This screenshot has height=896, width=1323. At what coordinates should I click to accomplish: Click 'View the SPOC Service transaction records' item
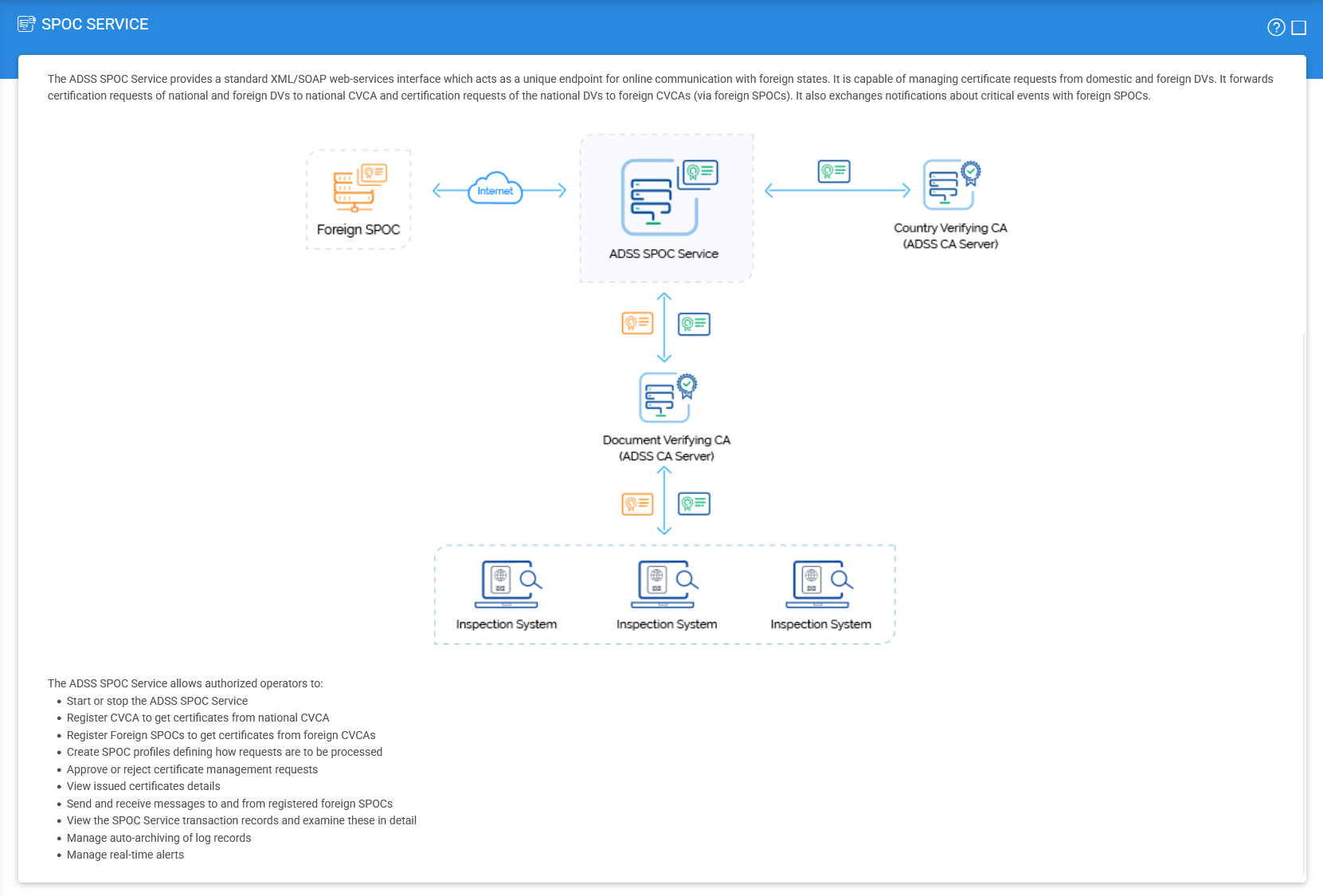[241, 820]
